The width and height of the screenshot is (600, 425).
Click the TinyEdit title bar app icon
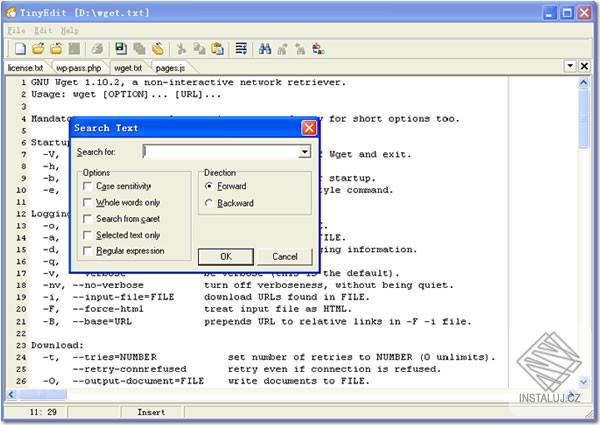point(11,13)
